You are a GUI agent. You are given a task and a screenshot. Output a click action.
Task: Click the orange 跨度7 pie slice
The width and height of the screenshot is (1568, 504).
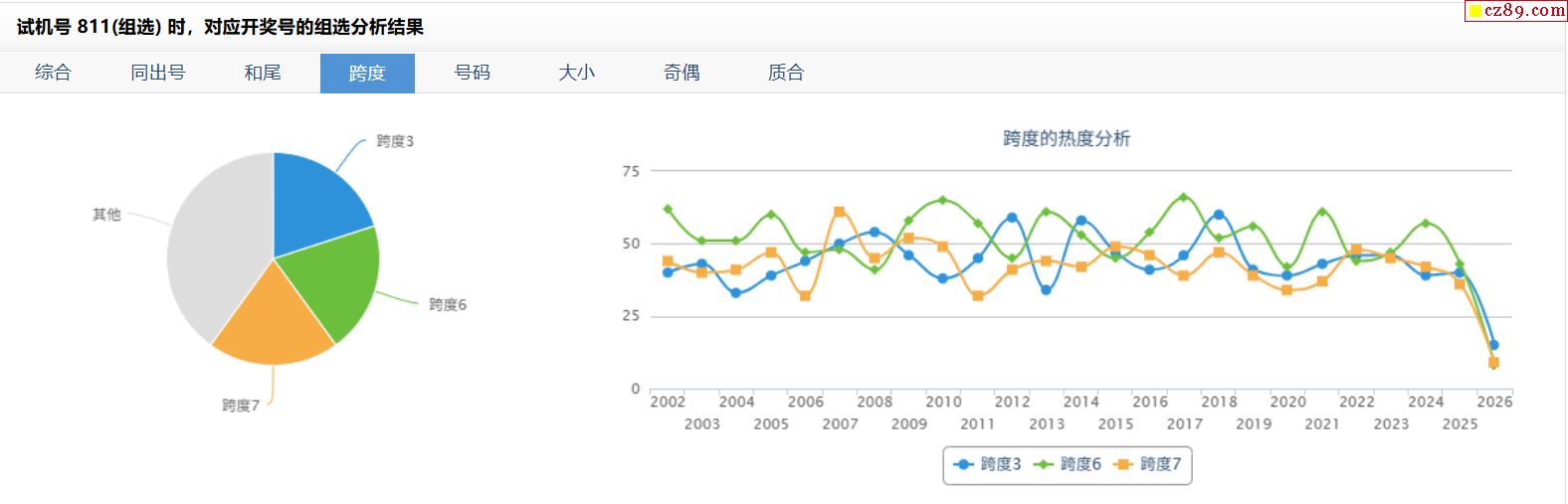(x=276, y=321)
